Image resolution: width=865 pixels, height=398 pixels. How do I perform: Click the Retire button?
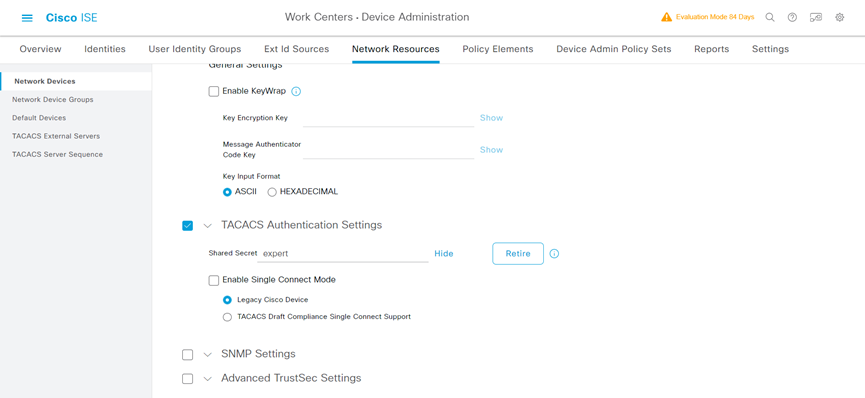[518, 254]
